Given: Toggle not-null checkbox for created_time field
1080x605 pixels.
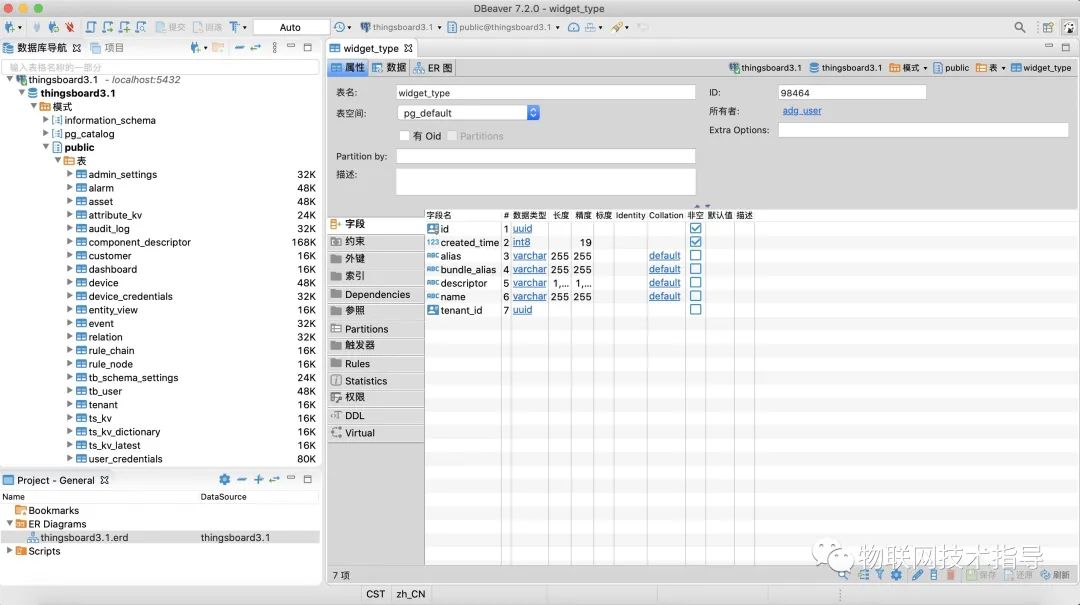Looking at the screenshot, I should (696, 242).
